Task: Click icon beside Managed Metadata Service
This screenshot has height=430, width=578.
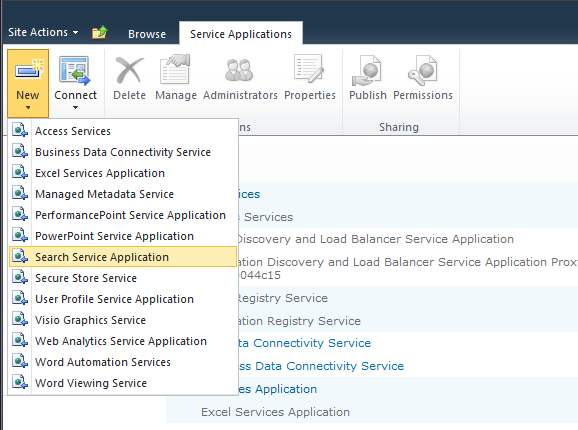Action: click(20, 193)
